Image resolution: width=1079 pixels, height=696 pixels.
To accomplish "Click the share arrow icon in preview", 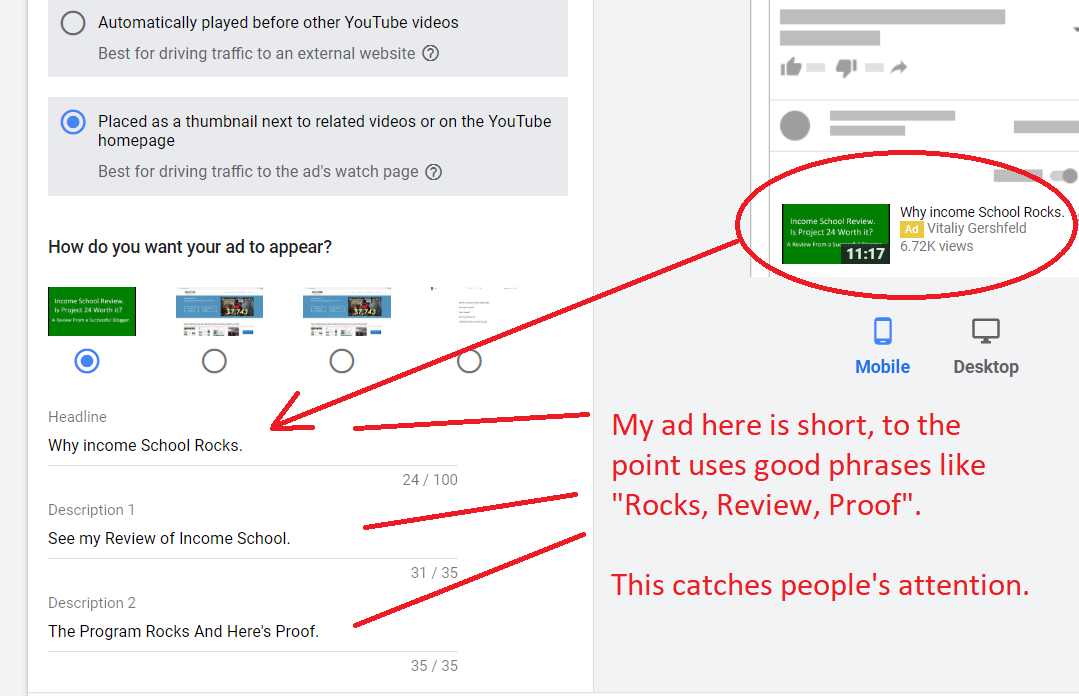I will tap(899, 67).
